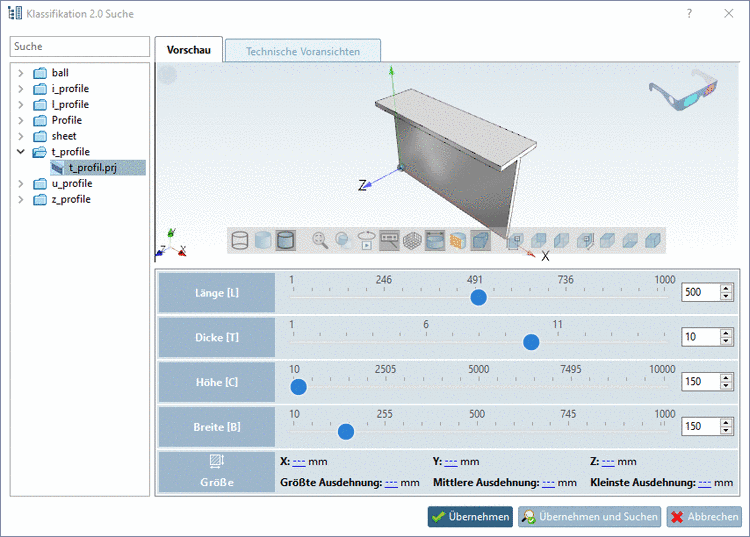Click the help question mark
750x537 pixels.
coord(689,13)
